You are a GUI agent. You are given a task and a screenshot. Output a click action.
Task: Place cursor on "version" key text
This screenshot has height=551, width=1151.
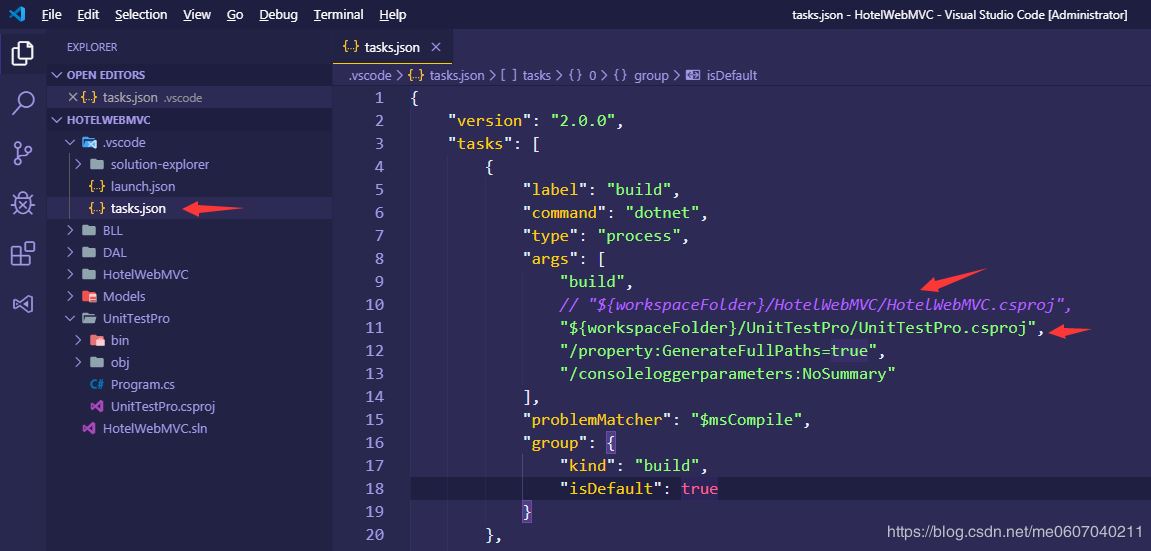[x=489, y=121]
